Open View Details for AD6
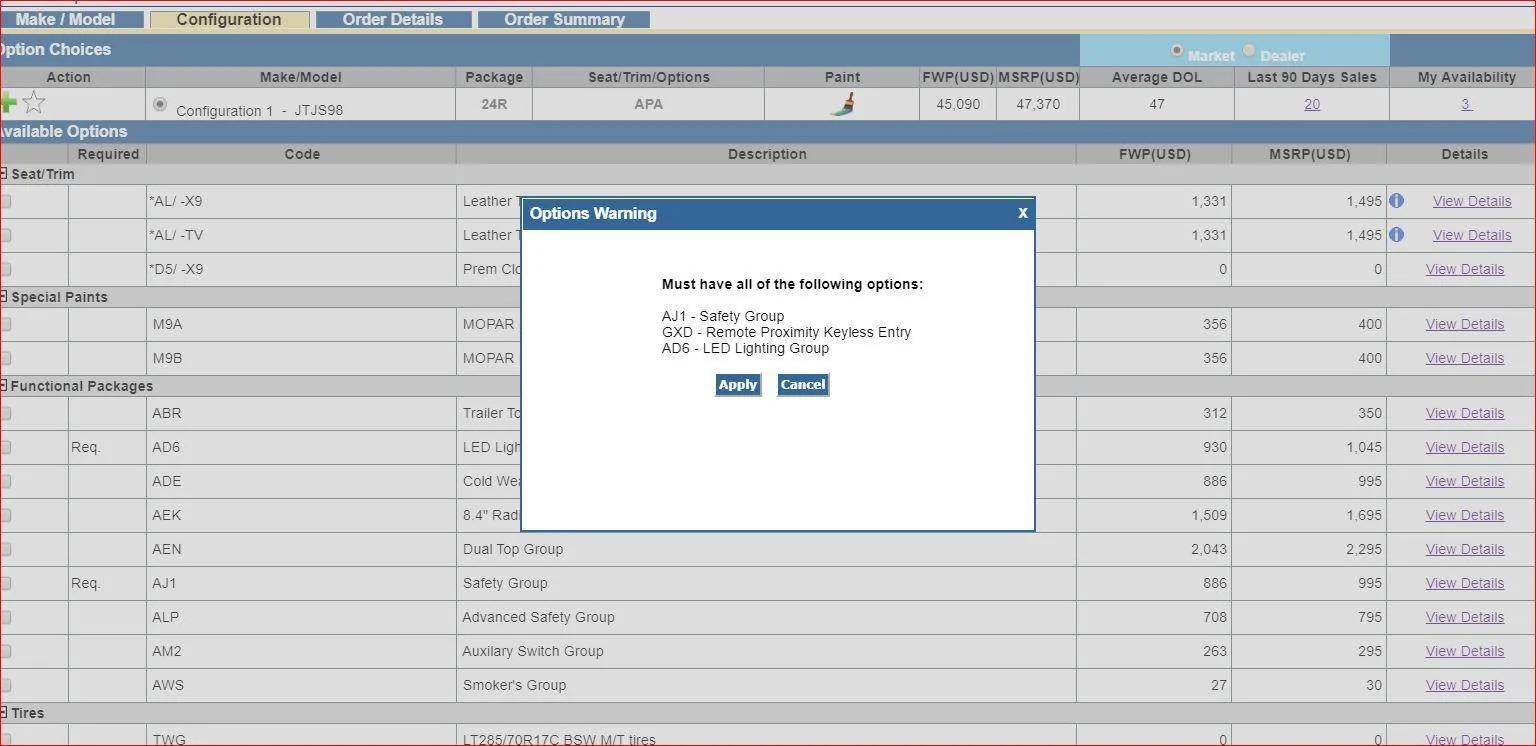 pyautogui.click(x=1465, y=447)
